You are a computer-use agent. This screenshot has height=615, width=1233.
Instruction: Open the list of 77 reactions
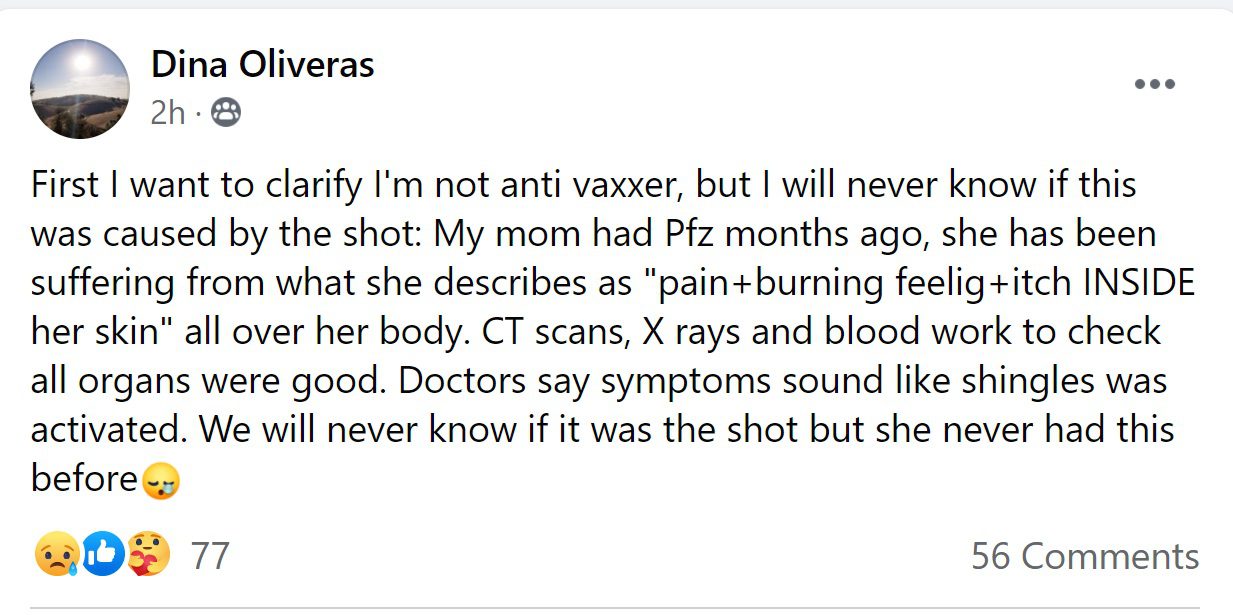click(x=210, y=555)
